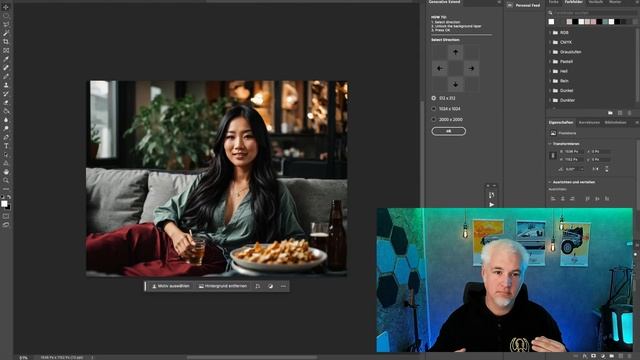
Task: Select the Brush tool
Action: point(6,76)
